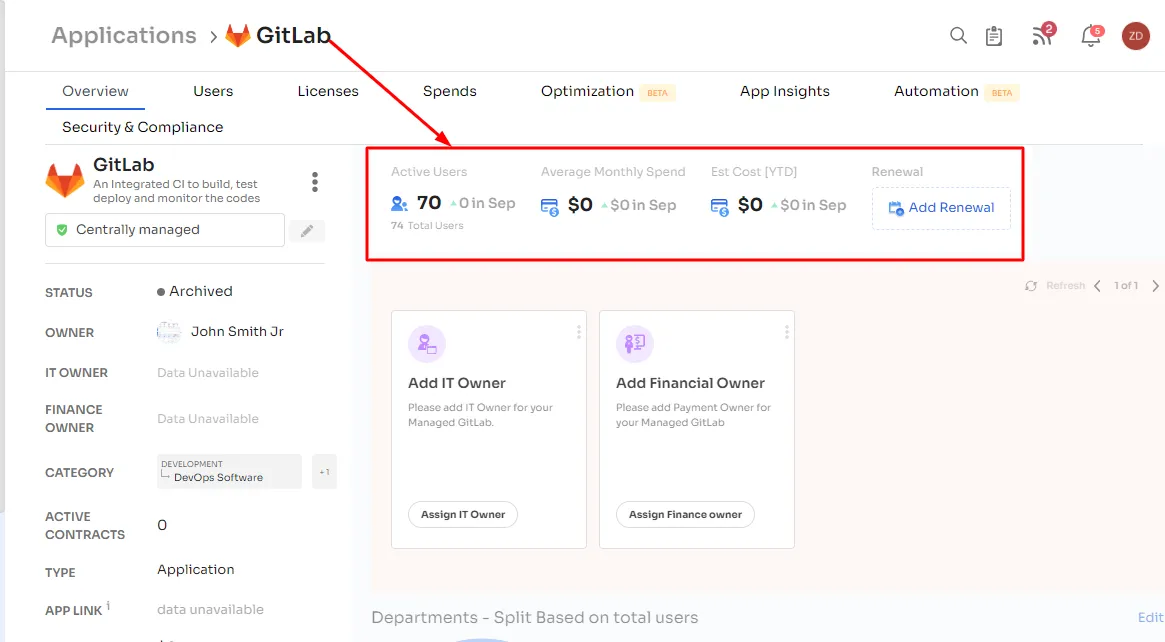
Task: Click the GitLab logo in breadcrumb
Action: 238,36
